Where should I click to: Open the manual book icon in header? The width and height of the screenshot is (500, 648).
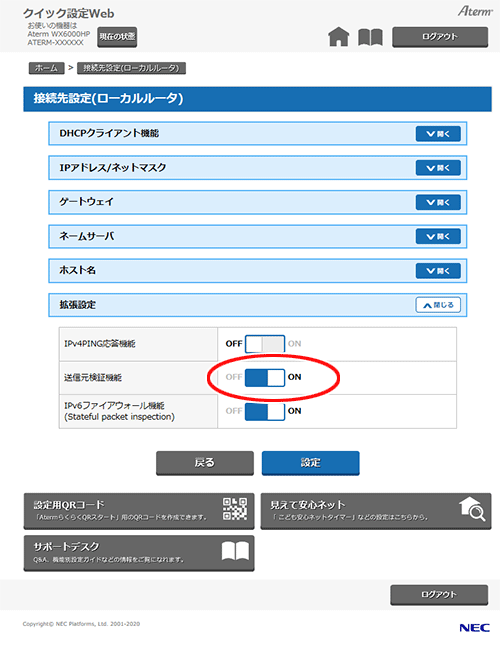coord(370,37)
